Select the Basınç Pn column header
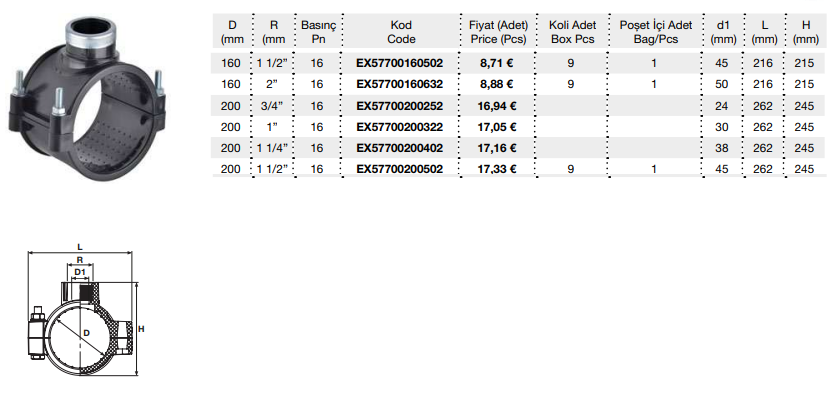Image resolution: width=838 pixels, height=412 pixels. [317, 31]
